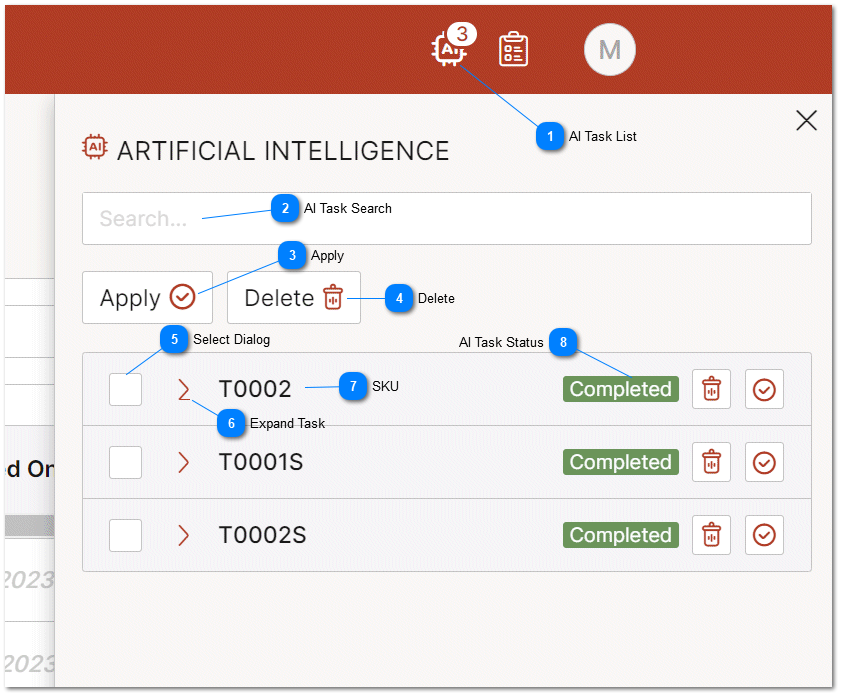Click the trash icon beside T0001S
841x696 pixels.
click(x=711, y=462)
